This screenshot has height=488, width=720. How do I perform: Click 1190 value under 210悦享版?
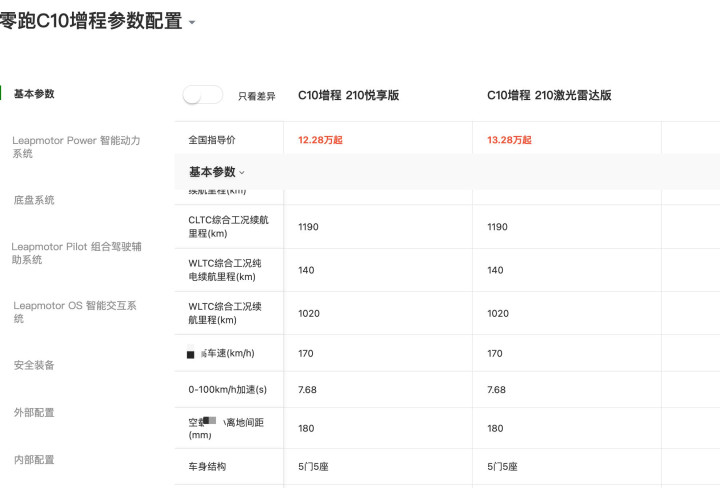308,227
